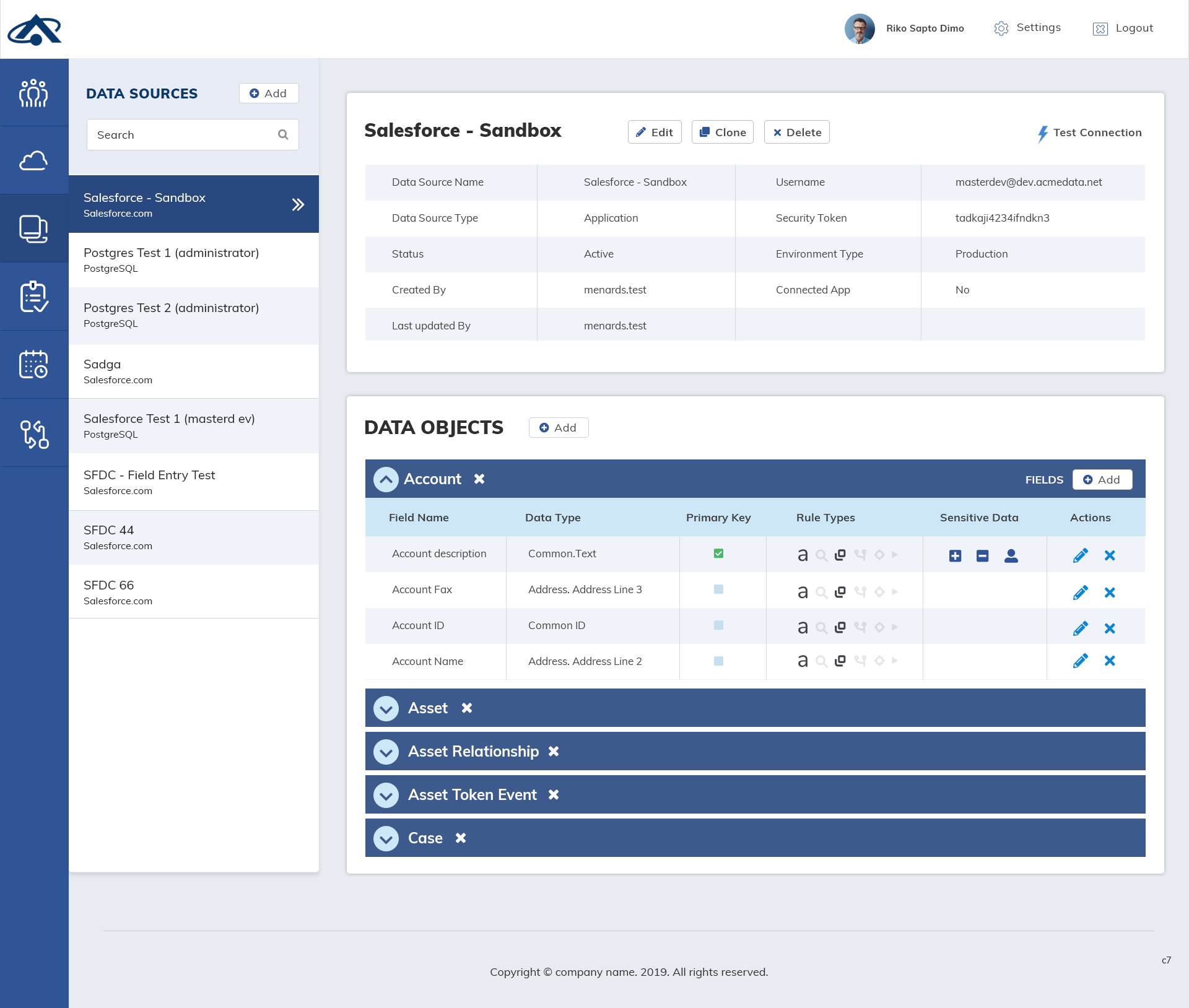Click the double chevron on Salesforce - Sandbox

point(298,204)
